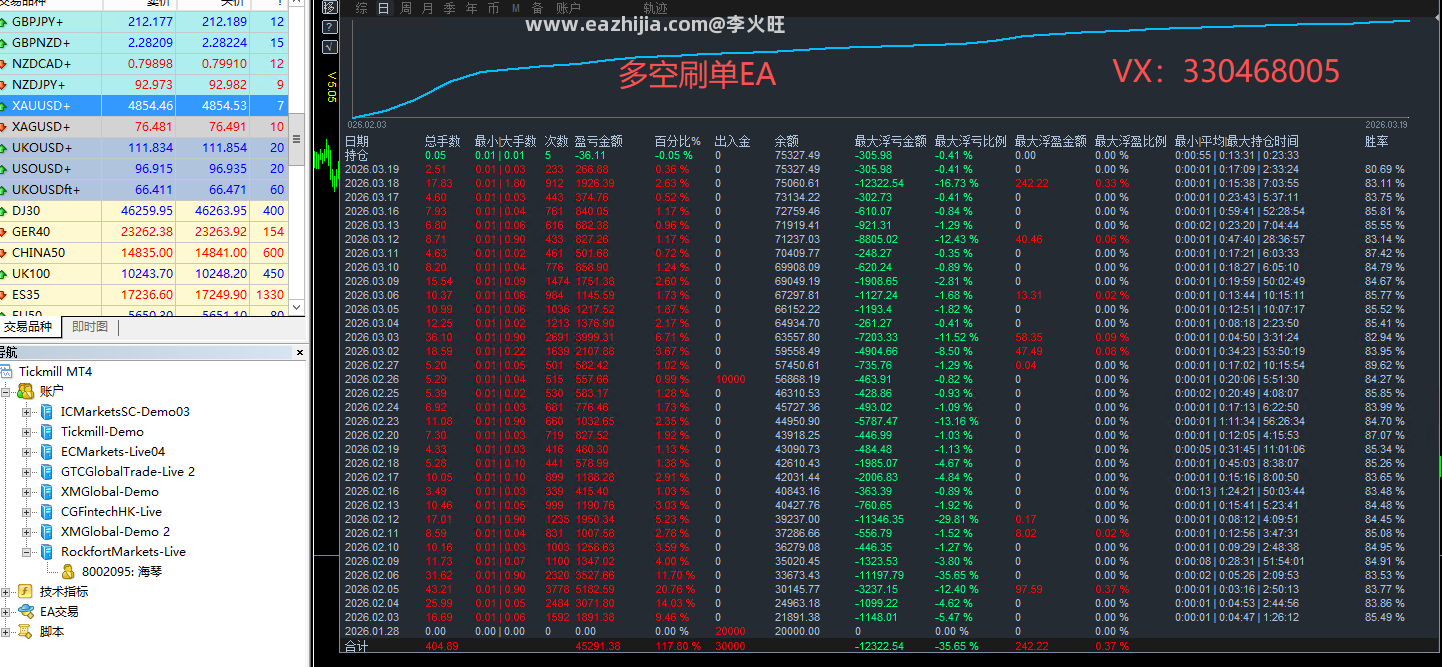Select the DJ30 symbol row
Image resolution: width=1442 pixels, height=667 pixels.
point(145,211)
